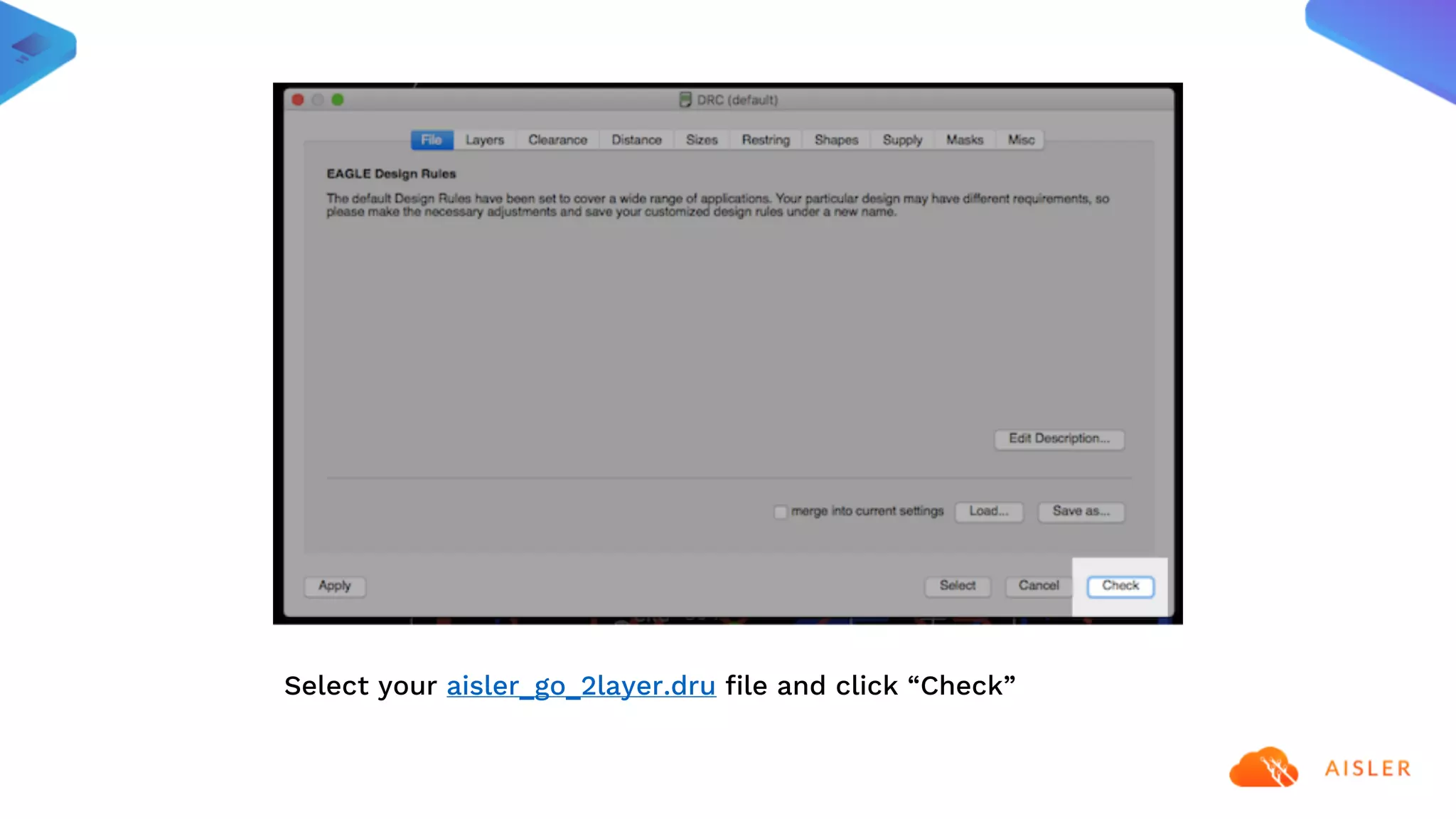
Task: Switch to the Shapes tab
Action: click(836, 140)
